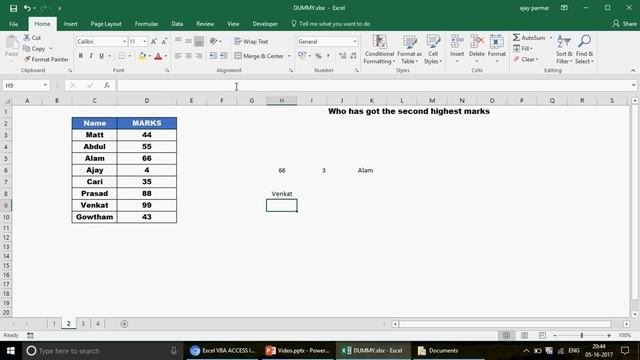Click Tell me what you want to do

331,24
